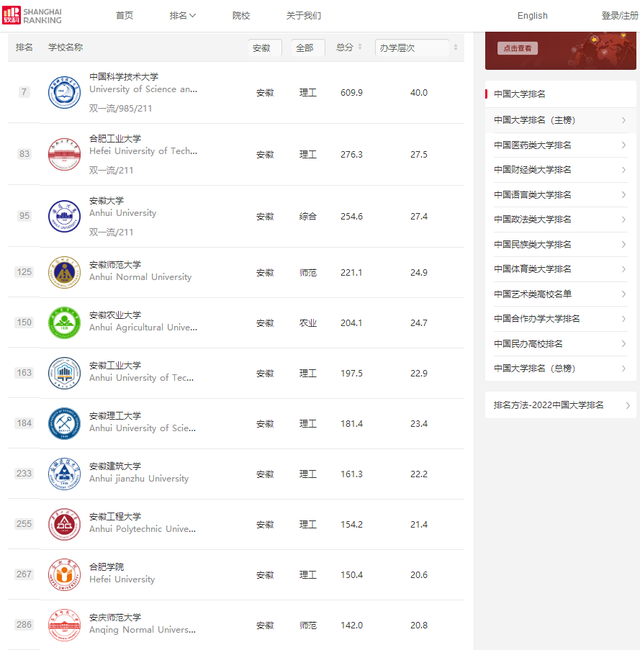Screen dimensions: 640x650
Task: Click chevron next to 排名方法-2022中国大学排名
Action: point(628,405)
